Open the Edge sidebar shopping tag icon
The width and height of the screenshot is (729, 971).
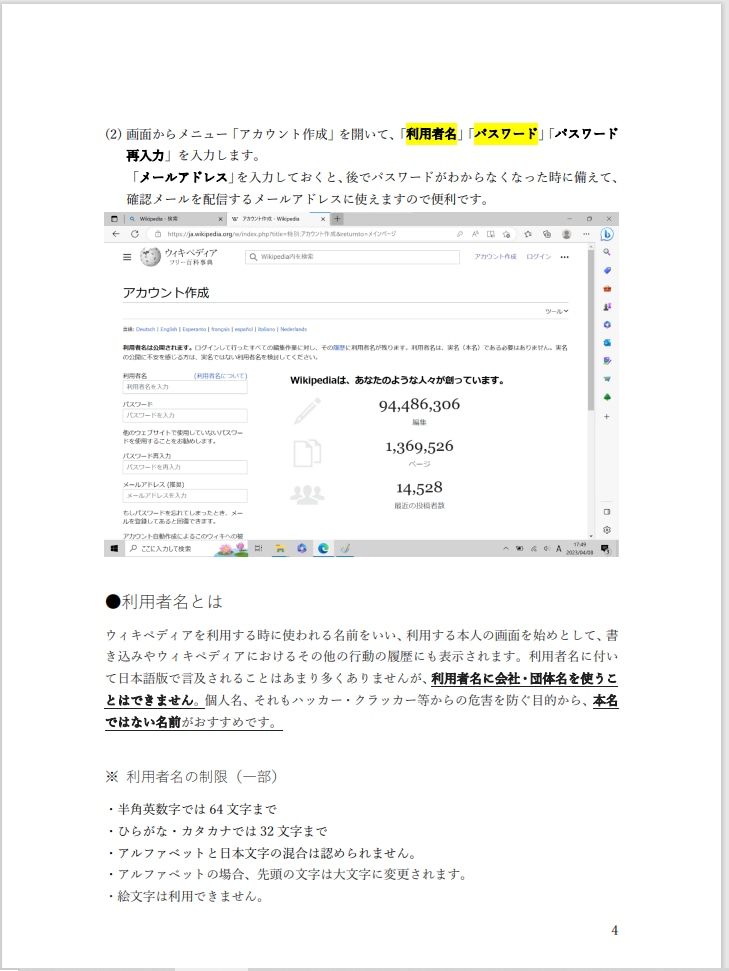(x=607, y=270)
